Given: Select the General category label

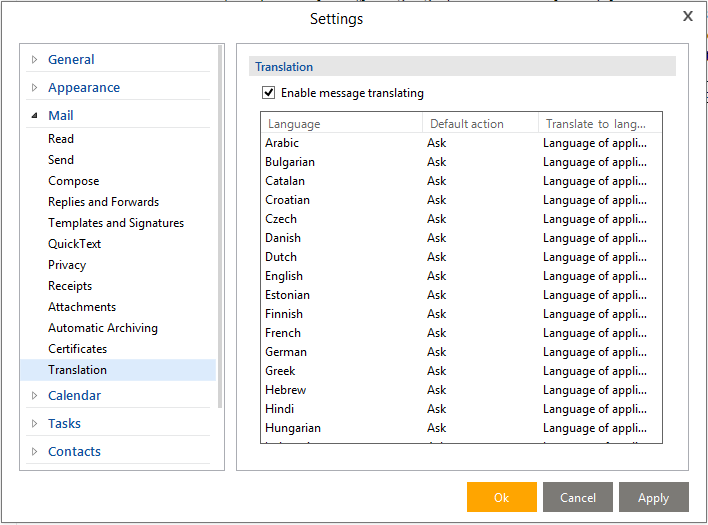Looking at the screenshot, I should coord(71,59).
